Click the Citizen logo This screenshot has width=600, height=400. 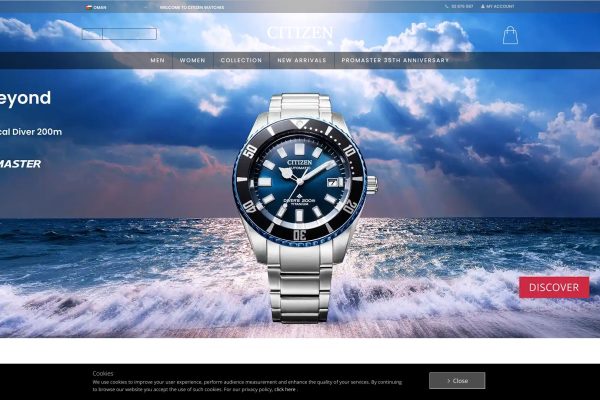click(300, 33)
